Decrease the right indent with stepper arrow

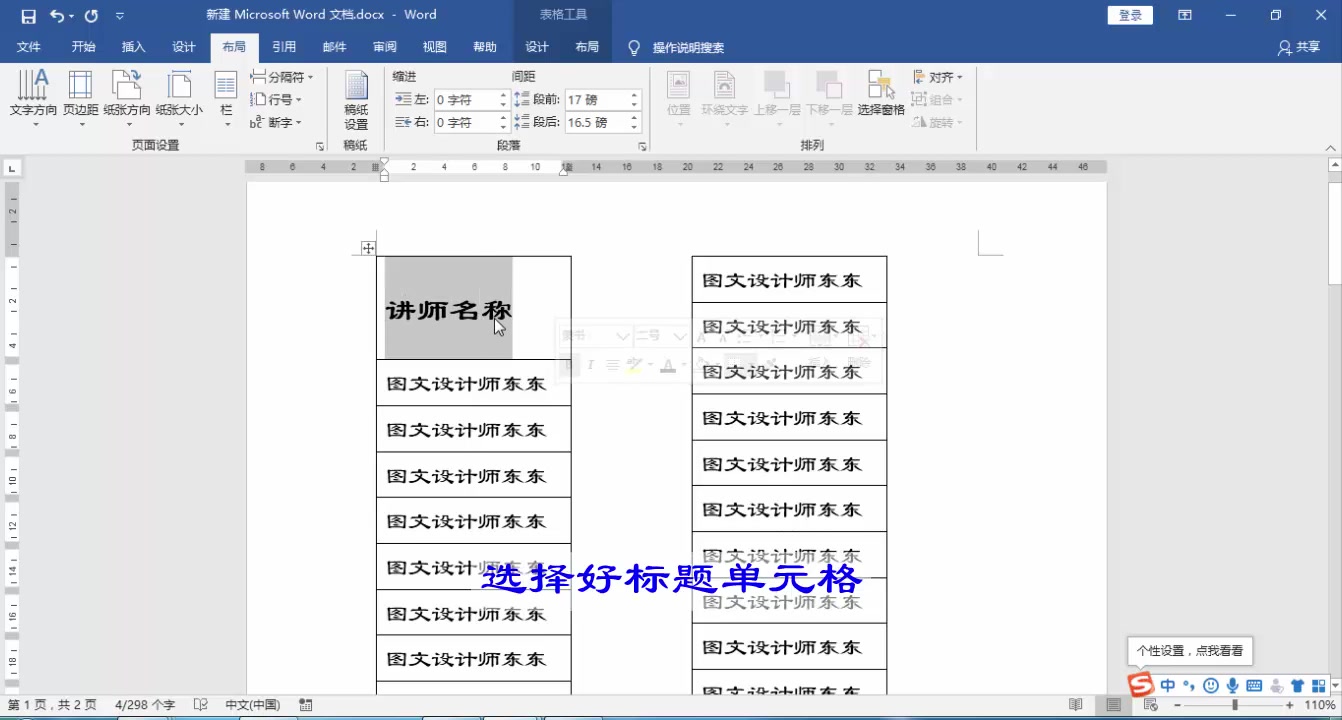[503, 128]
